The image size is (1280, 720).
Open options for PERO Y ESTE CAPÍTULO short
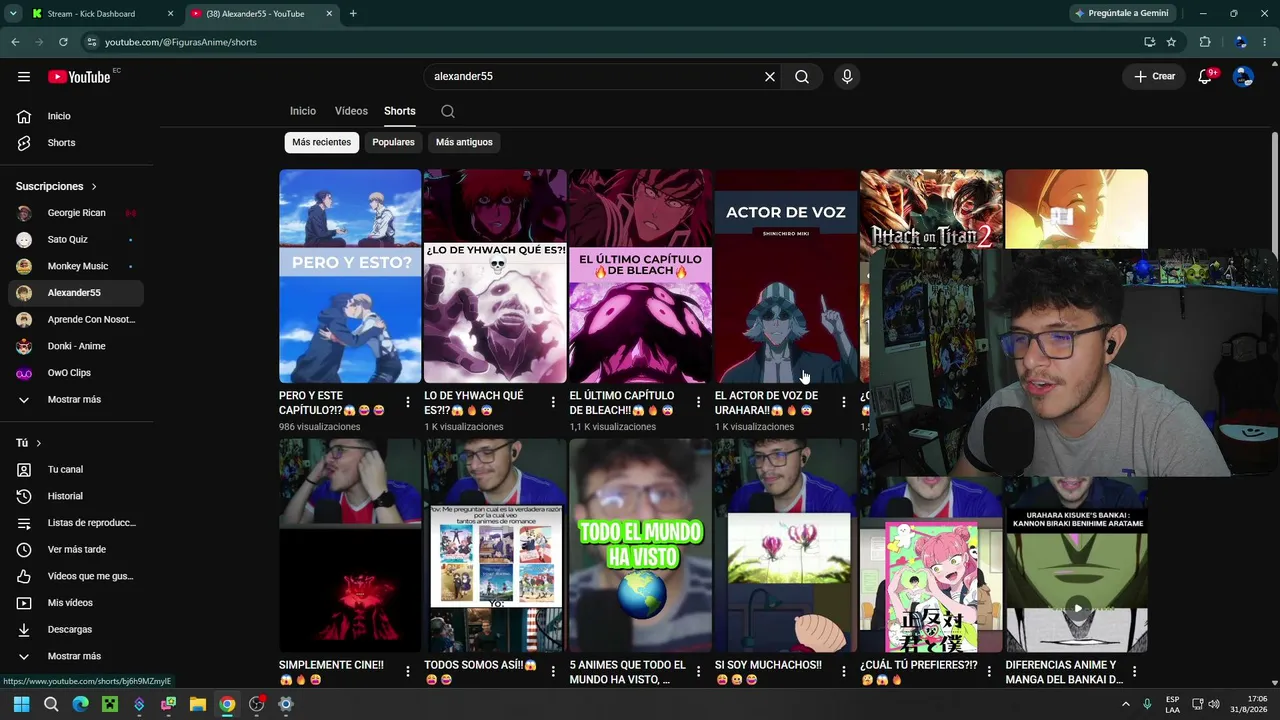coord(408,402)
